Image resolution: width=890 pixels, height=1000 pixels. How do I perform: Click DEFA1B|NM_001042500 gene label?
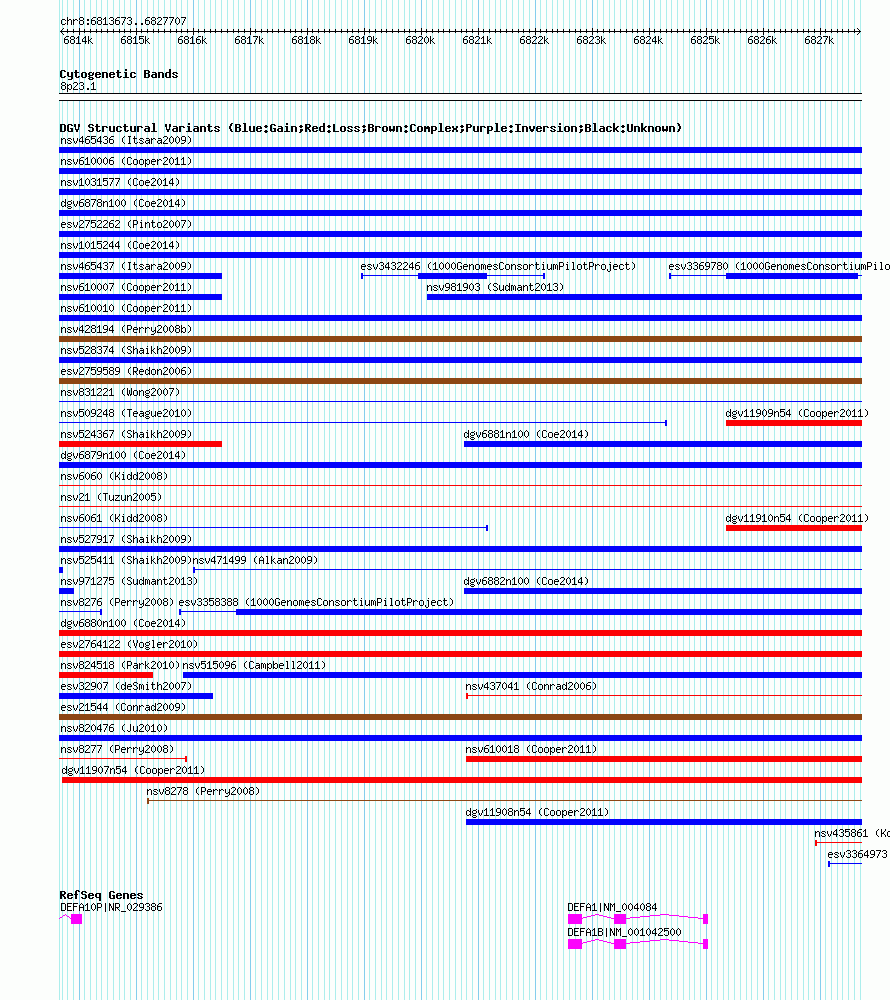(x=625, y=934)
